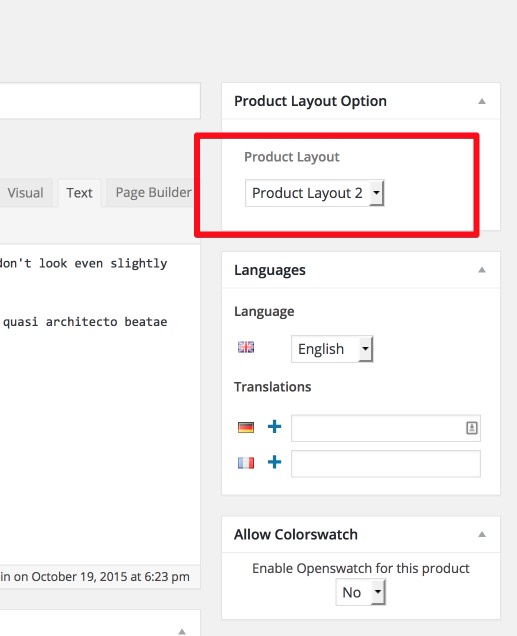Click the German translation input field
Viewport: 517px width, 636px height.
386,428
